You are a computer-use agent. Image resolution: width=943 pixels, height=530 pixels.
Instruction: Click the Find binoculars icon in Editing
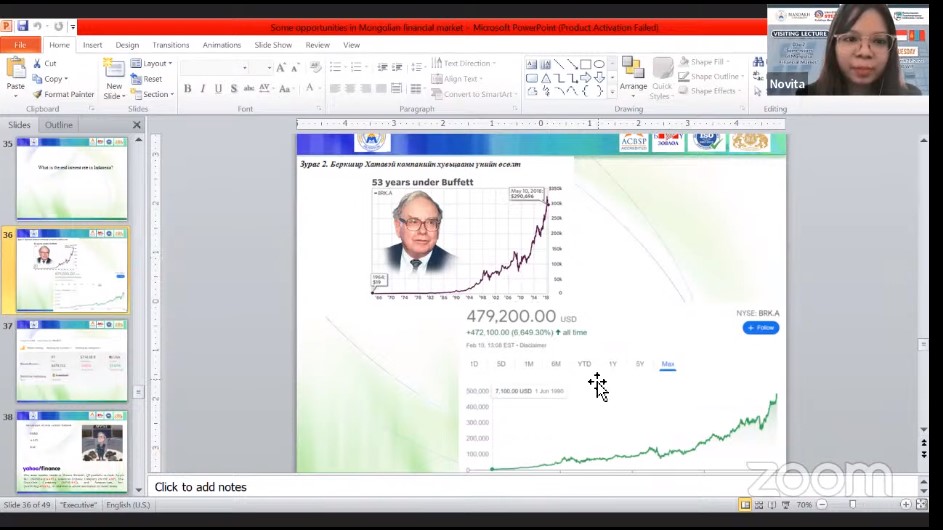click(x=758, y=63)
